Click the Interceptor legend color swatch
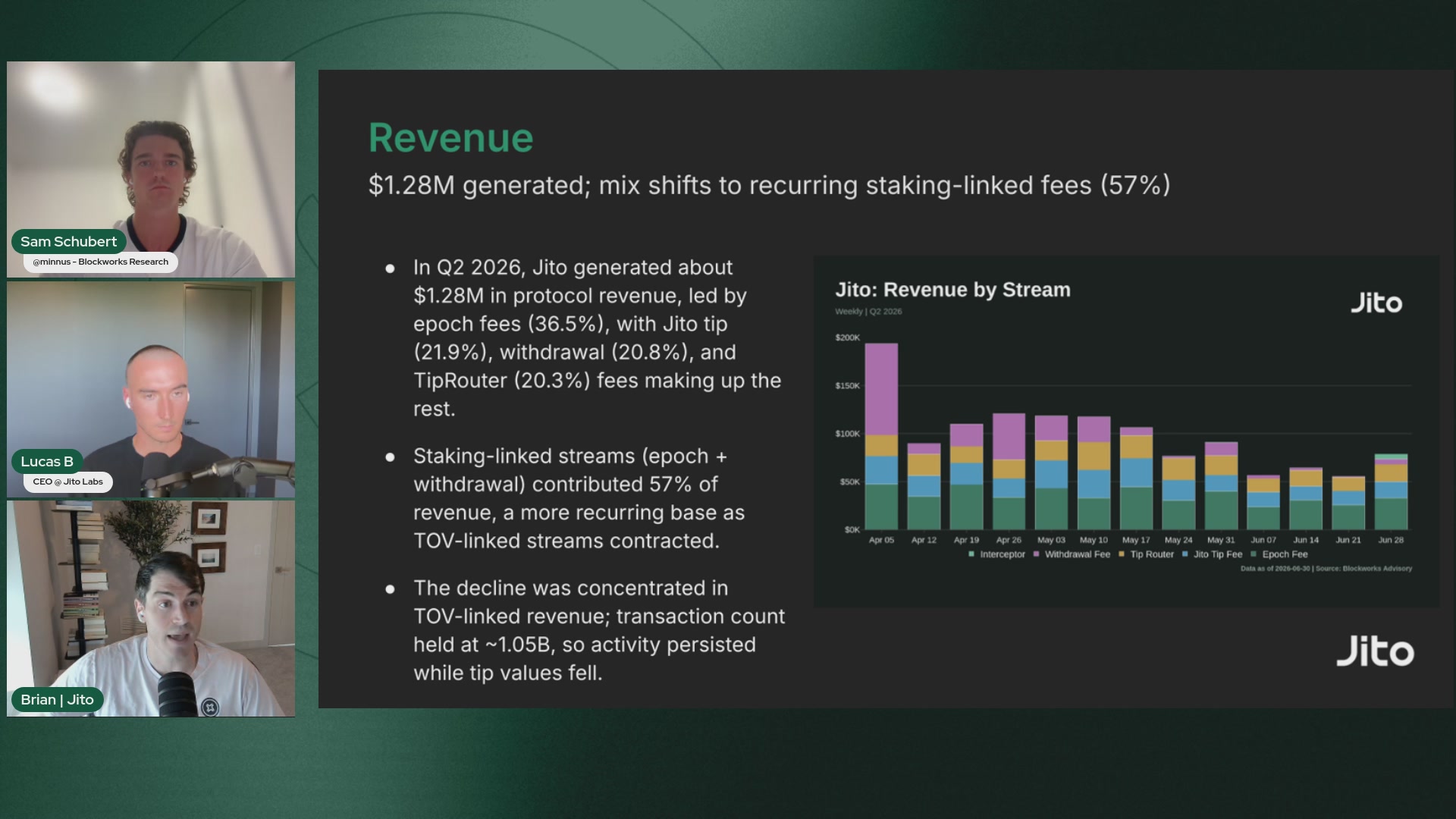The image size is (1456, 819). (971, 554)
